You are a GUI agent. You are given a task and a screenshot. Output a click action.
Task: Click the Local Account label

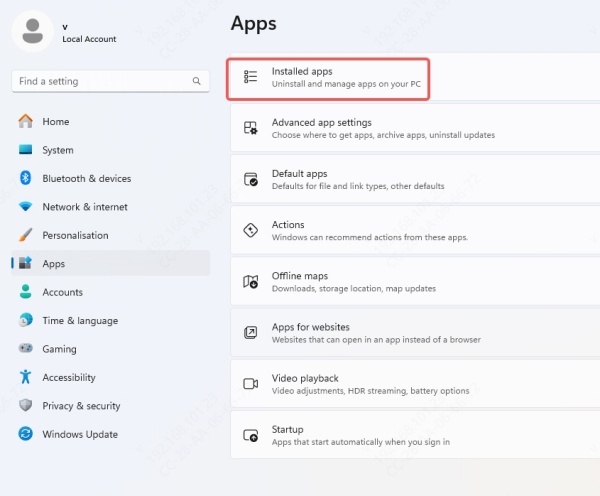tap(89, 39)
